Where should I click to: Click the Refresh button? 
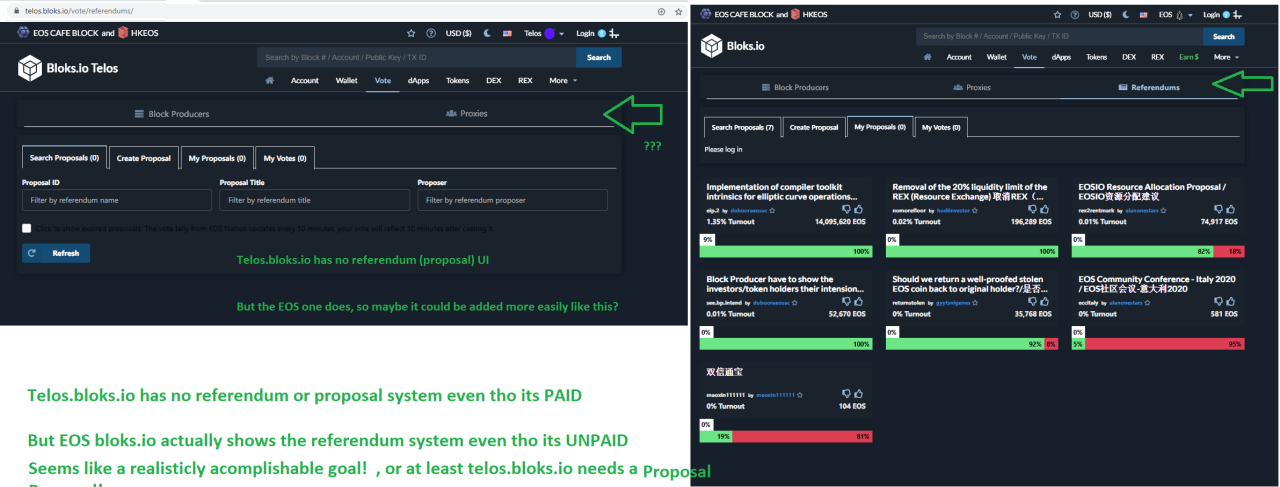(56, 253)
